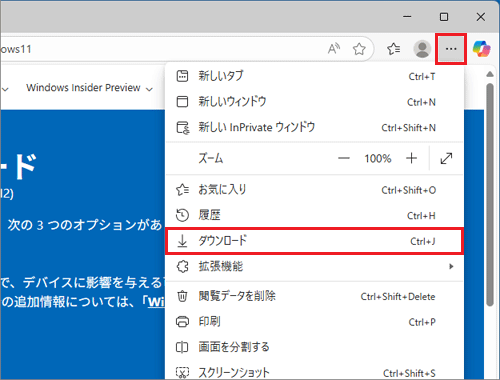Expand the 拡張機能 submenu arrow

(451, 266)
